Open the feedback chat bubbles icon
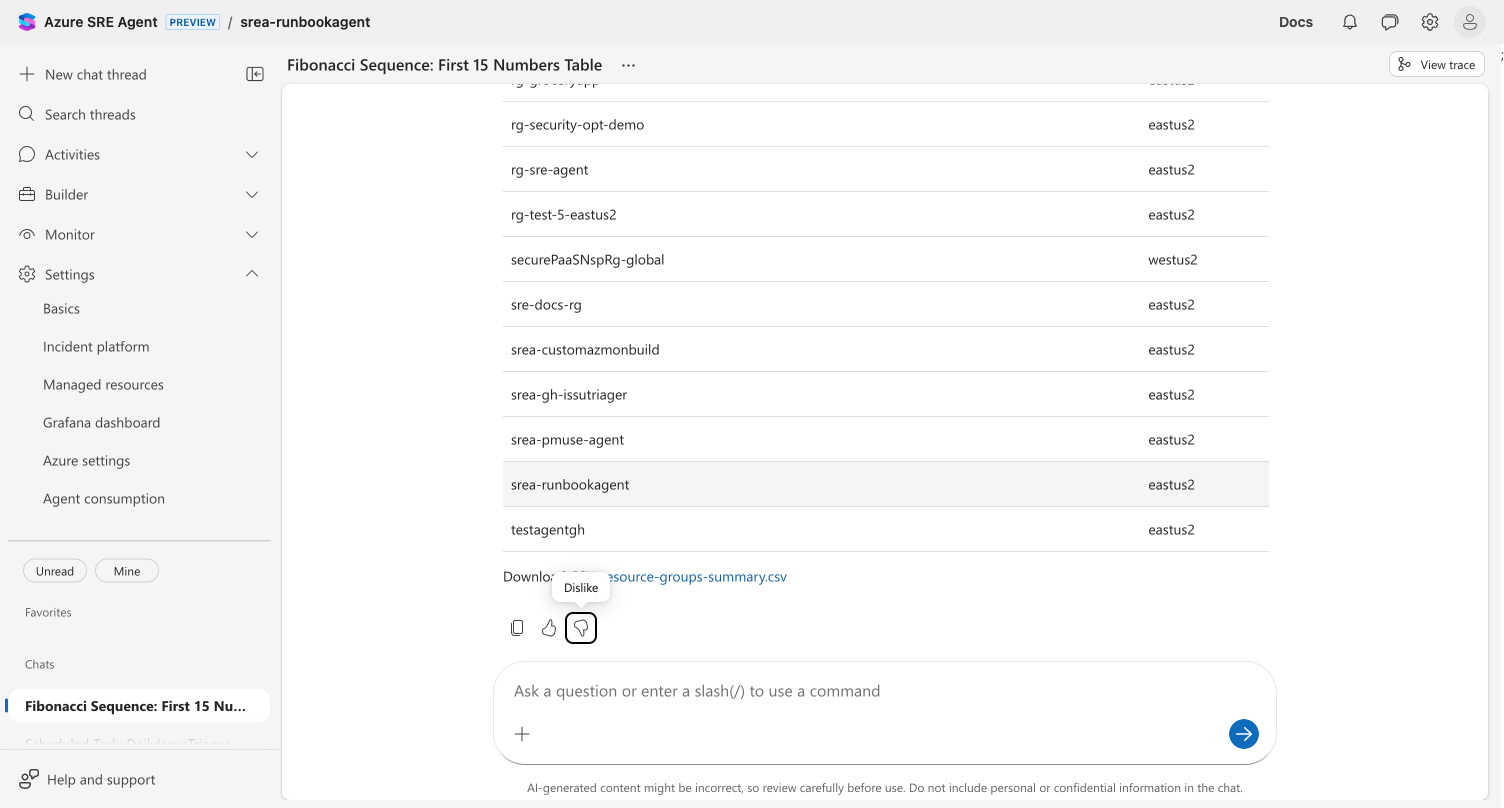The height and width of the screenshot is (808, 1504). pos(1390,22)
